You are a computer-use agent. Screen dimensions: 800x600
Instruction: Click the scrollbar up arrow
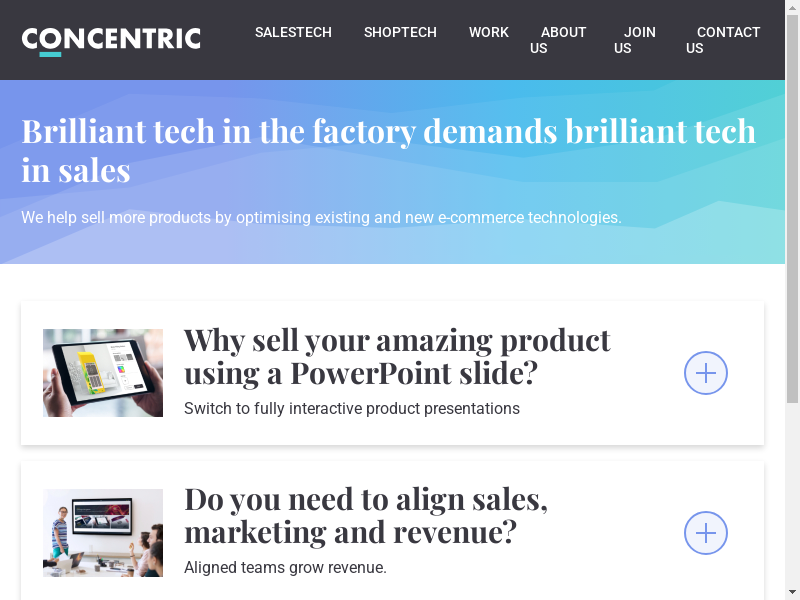click(x=792, y=7)
